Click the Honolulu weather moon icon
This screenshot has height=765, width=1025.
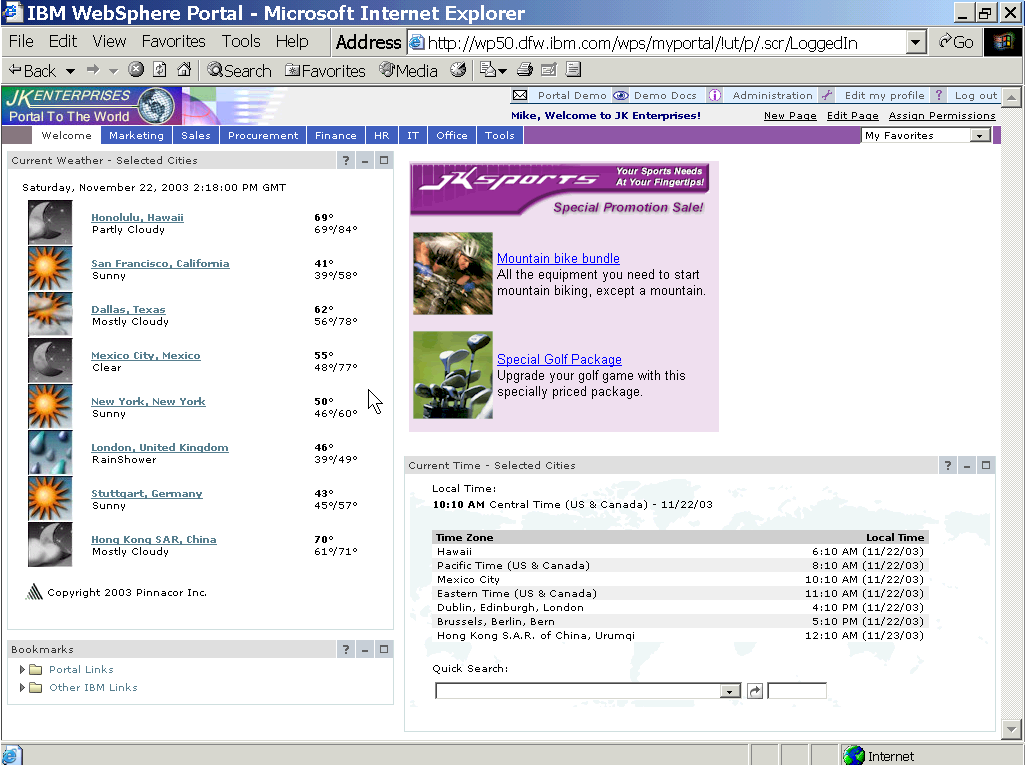coord(50,222)
